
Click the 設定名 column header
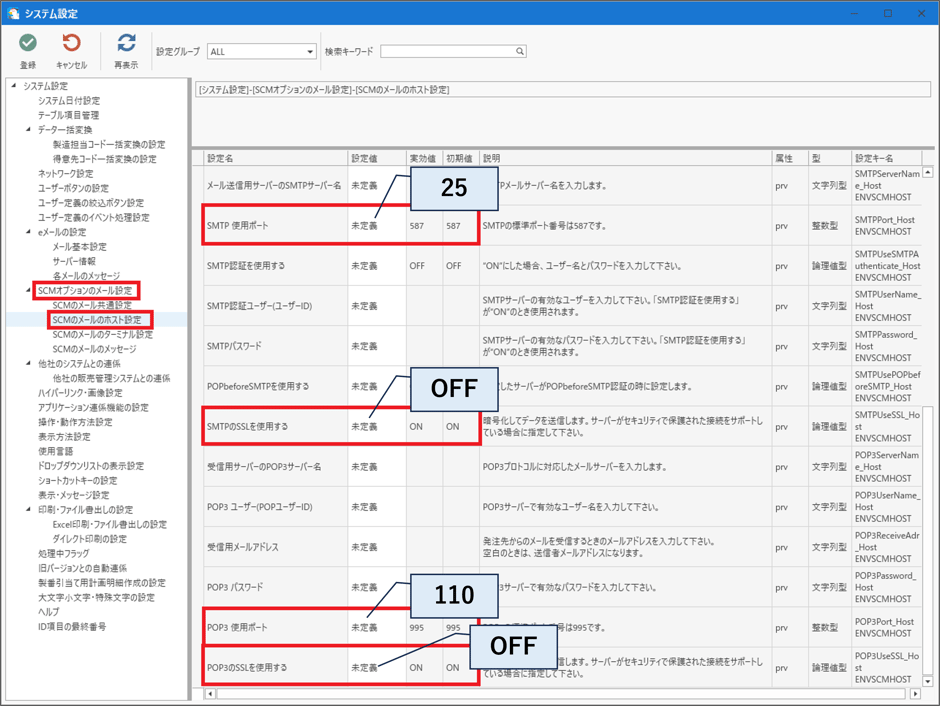coord(276,158)
